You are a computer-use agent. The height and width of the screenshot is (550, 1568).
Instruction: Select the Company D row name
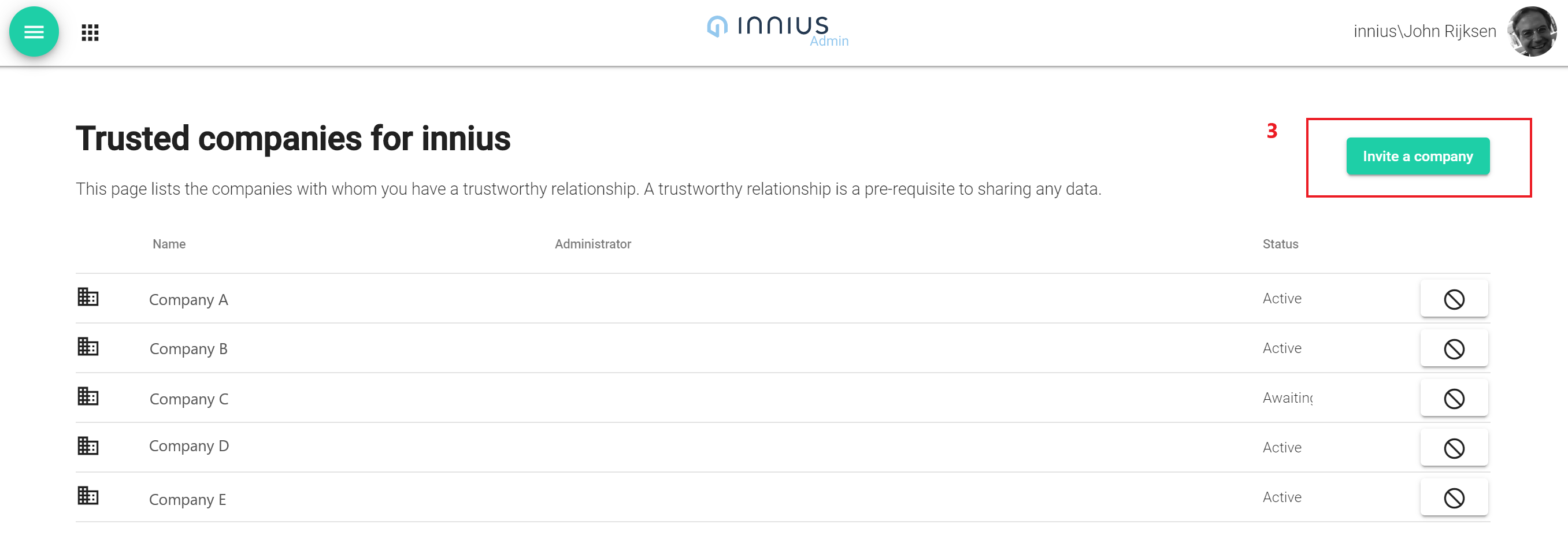click(188, 446)
